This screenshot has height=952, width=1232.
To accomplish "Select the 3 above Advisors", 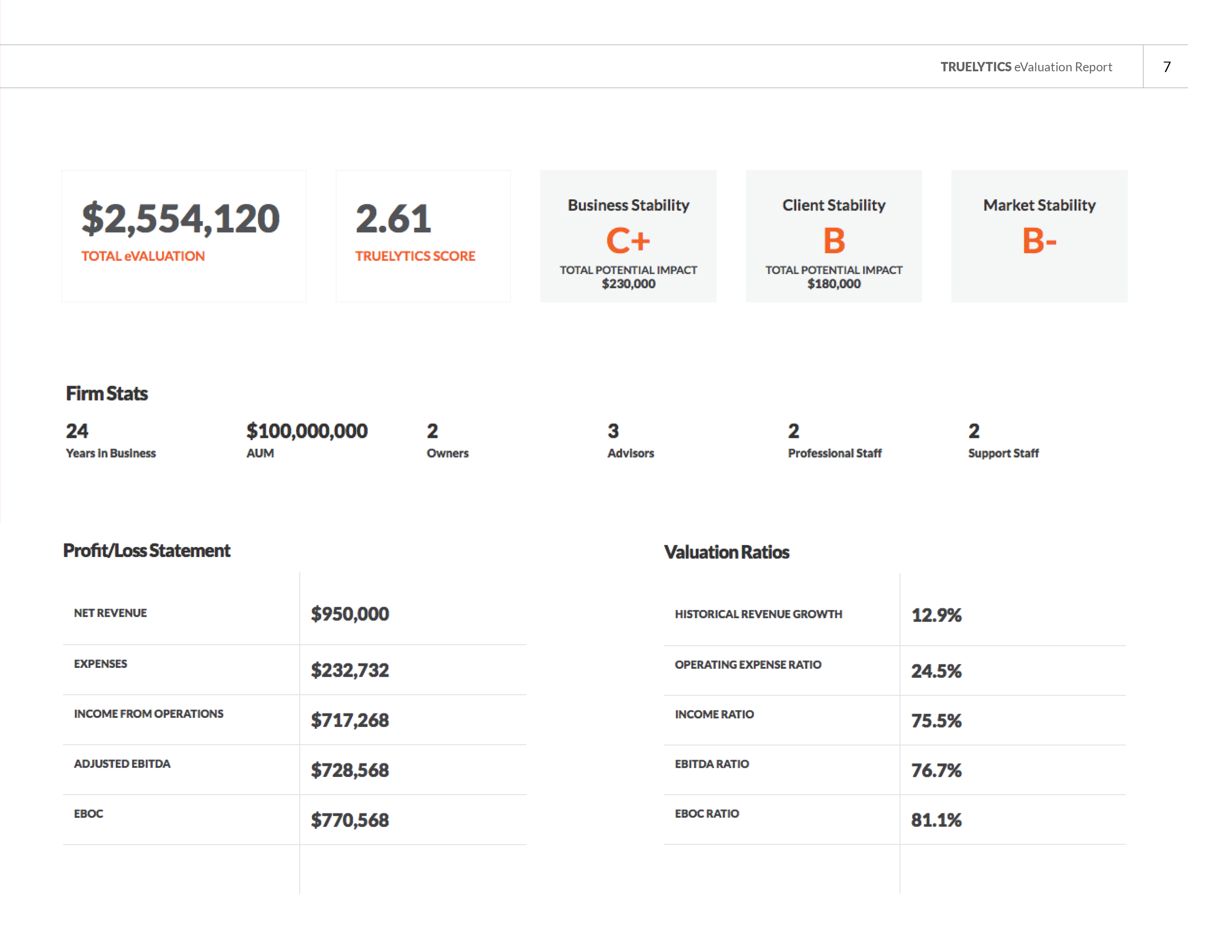I will coord(613,431).
